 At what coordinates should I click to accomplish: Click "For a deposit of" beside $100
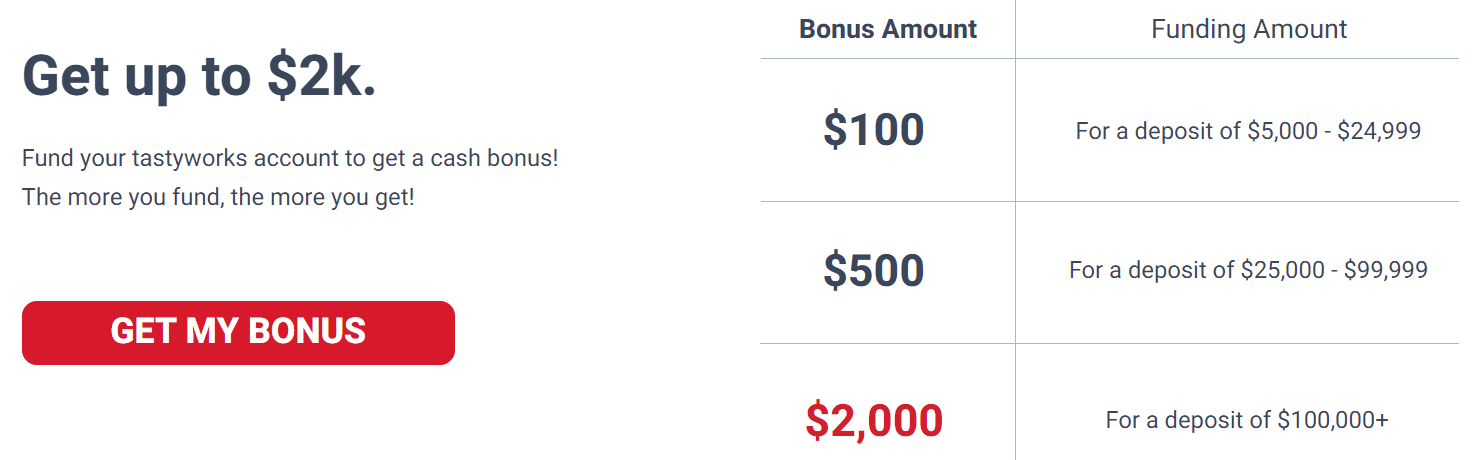click(1159, 131)
